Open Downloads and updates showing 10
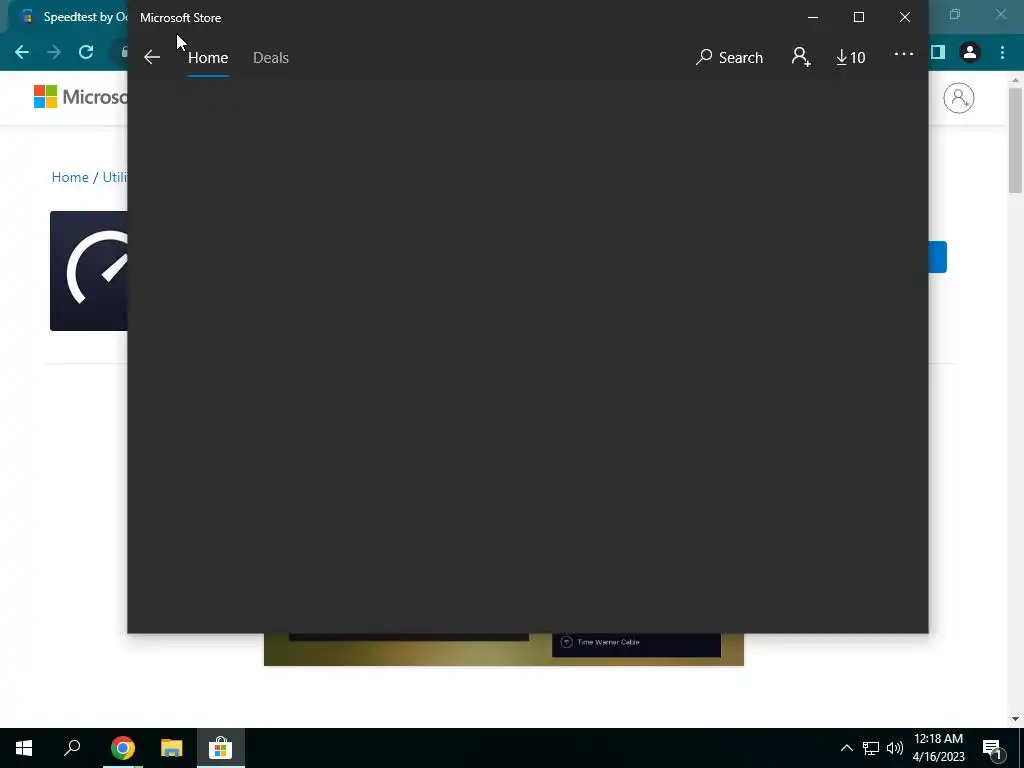The image size is (1024, 768). pos(850,57)
